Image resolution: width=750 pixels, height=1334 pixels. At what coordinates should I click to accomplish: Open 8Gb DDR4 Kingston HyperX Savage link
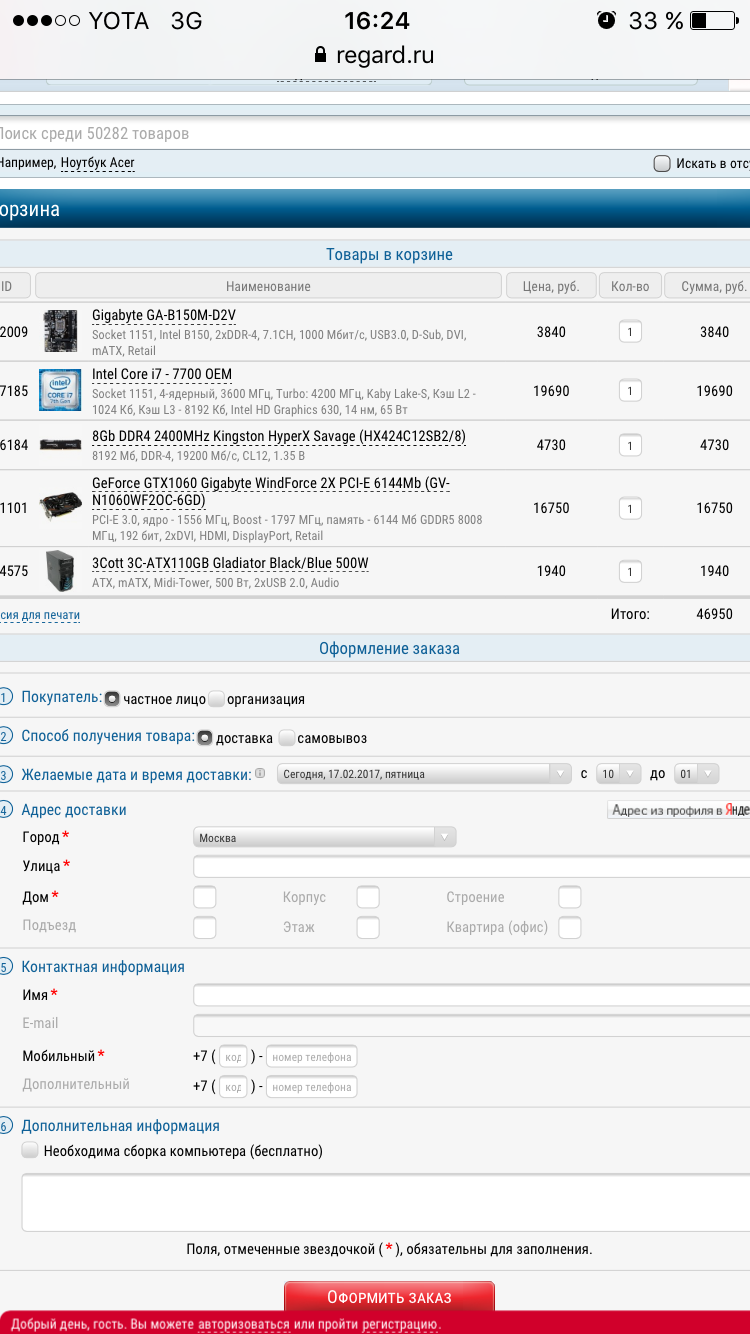coord(279,436)
